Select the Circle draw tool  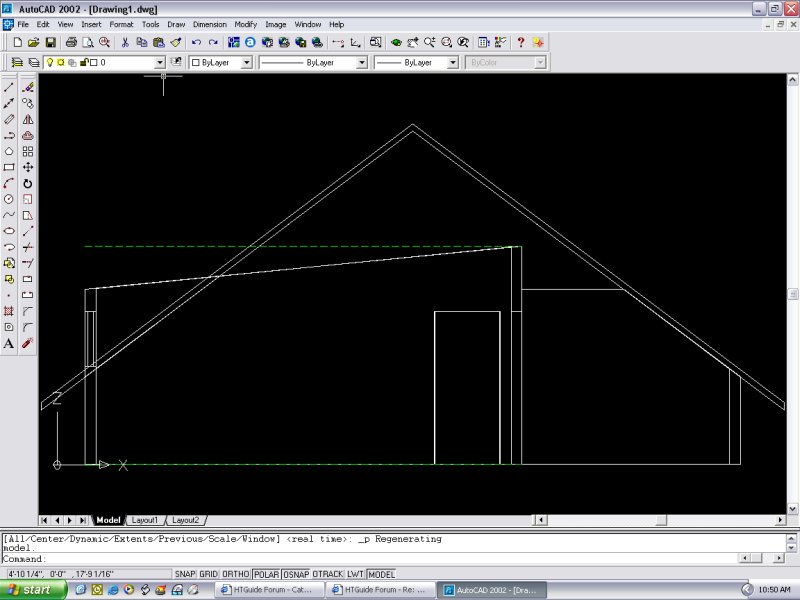click(9, 199)
